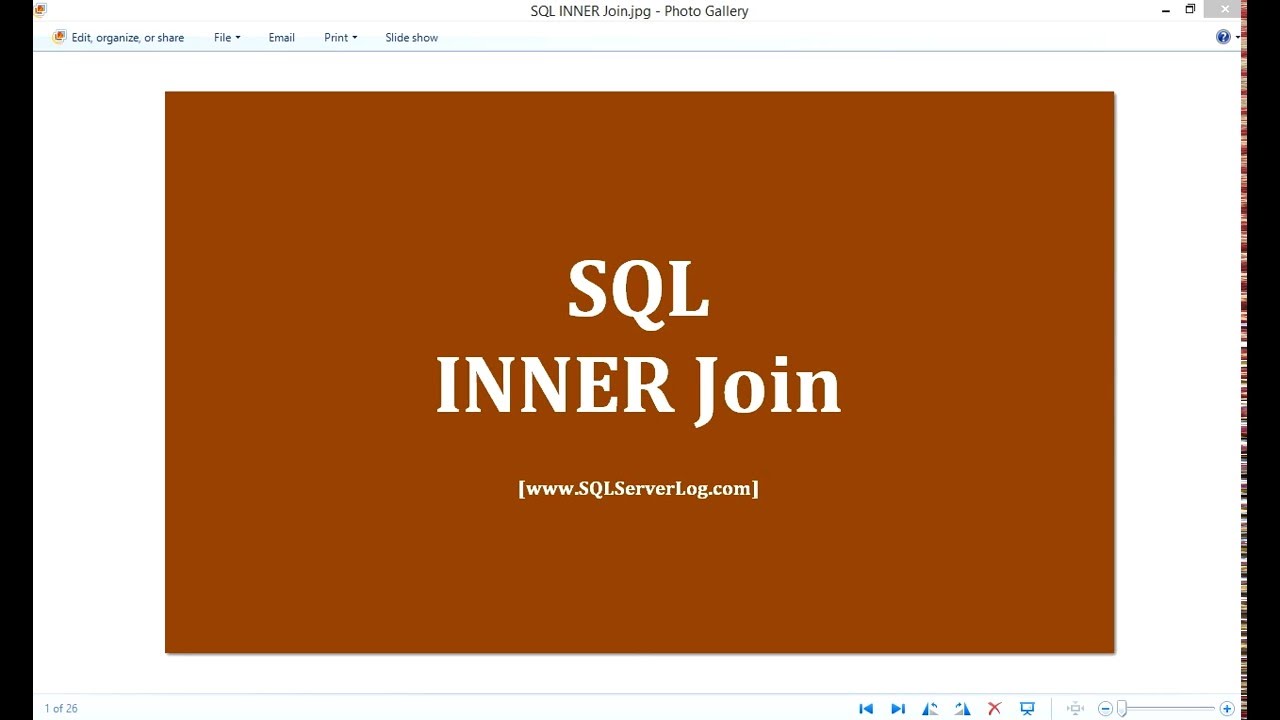The image size is (1280, 720).
Task: Rotate photo clockwise
Action: coord(962,708)
